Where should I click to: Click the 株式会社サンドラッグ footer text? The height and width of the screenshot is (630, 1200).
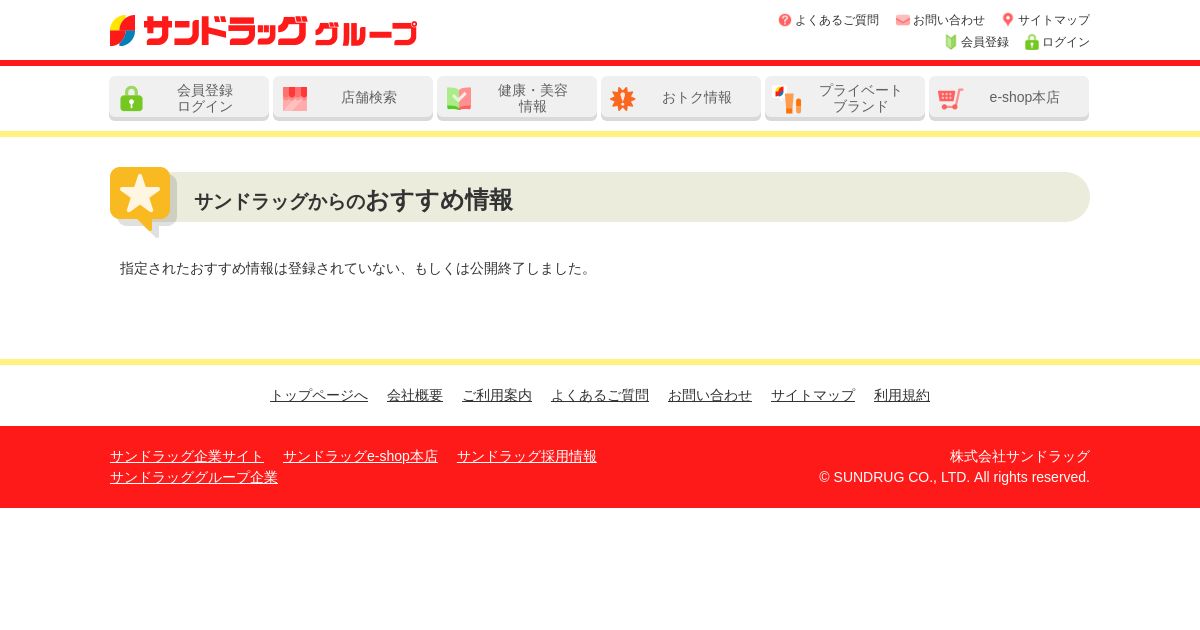(x=1020, y=456)
